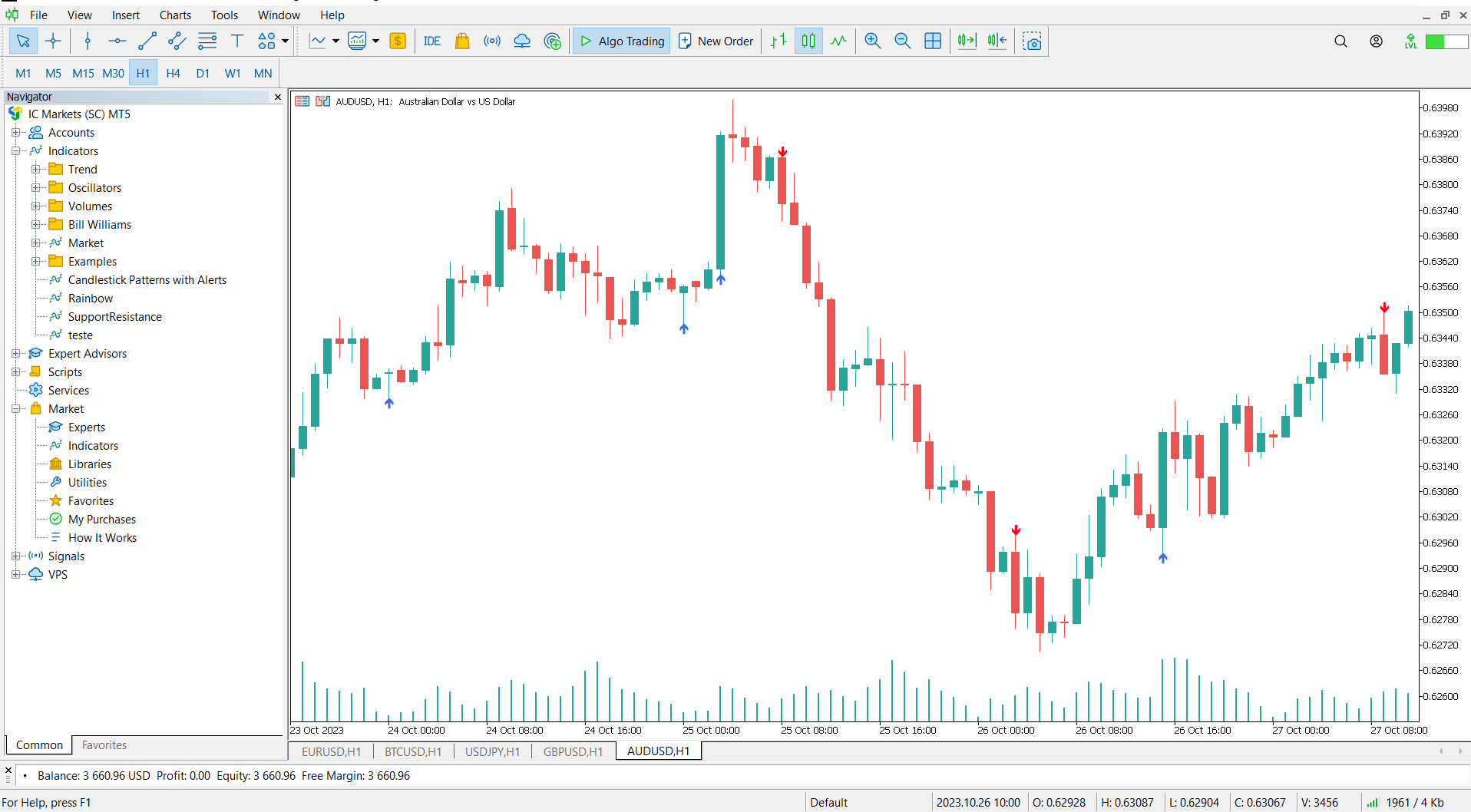Zoom out the chart
Viewport: 1471px width, 812px height.
(902, 41)
